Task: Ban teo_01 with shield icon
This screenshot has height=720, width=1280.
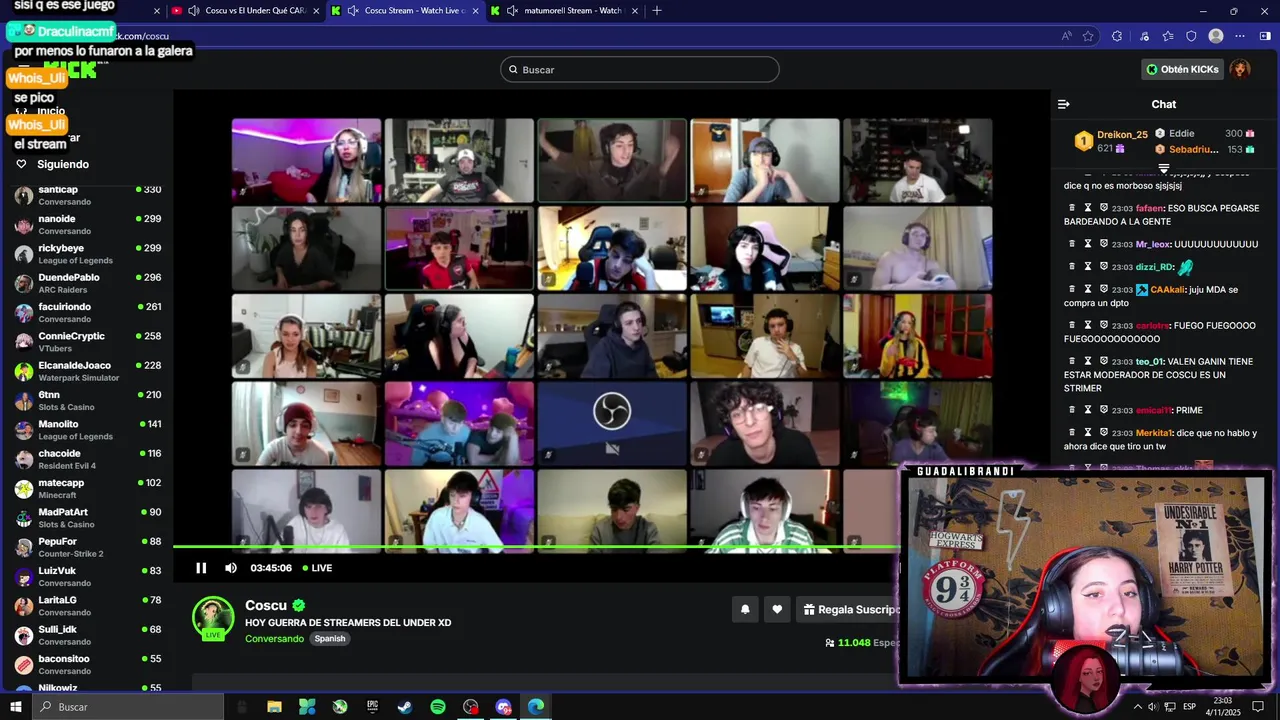Action: 1104,361
